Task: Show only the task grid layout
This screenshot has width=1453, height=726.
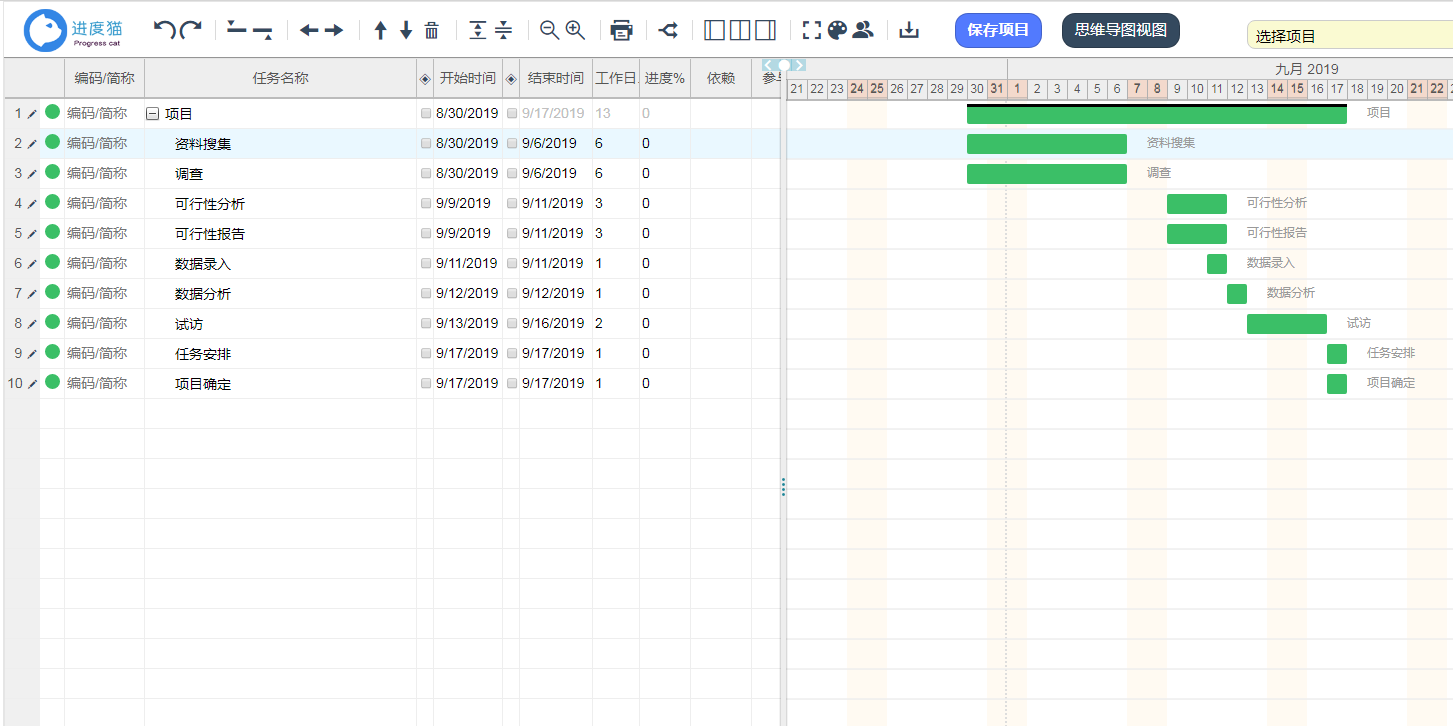Action: point(714,30)
